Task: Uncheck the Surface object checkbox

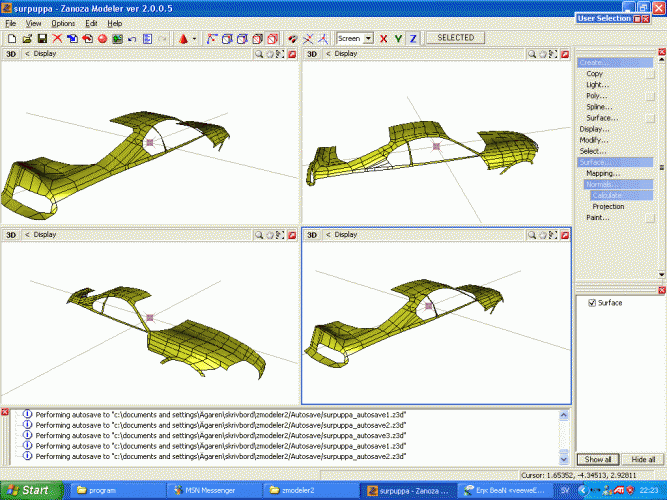Action: 592,302
